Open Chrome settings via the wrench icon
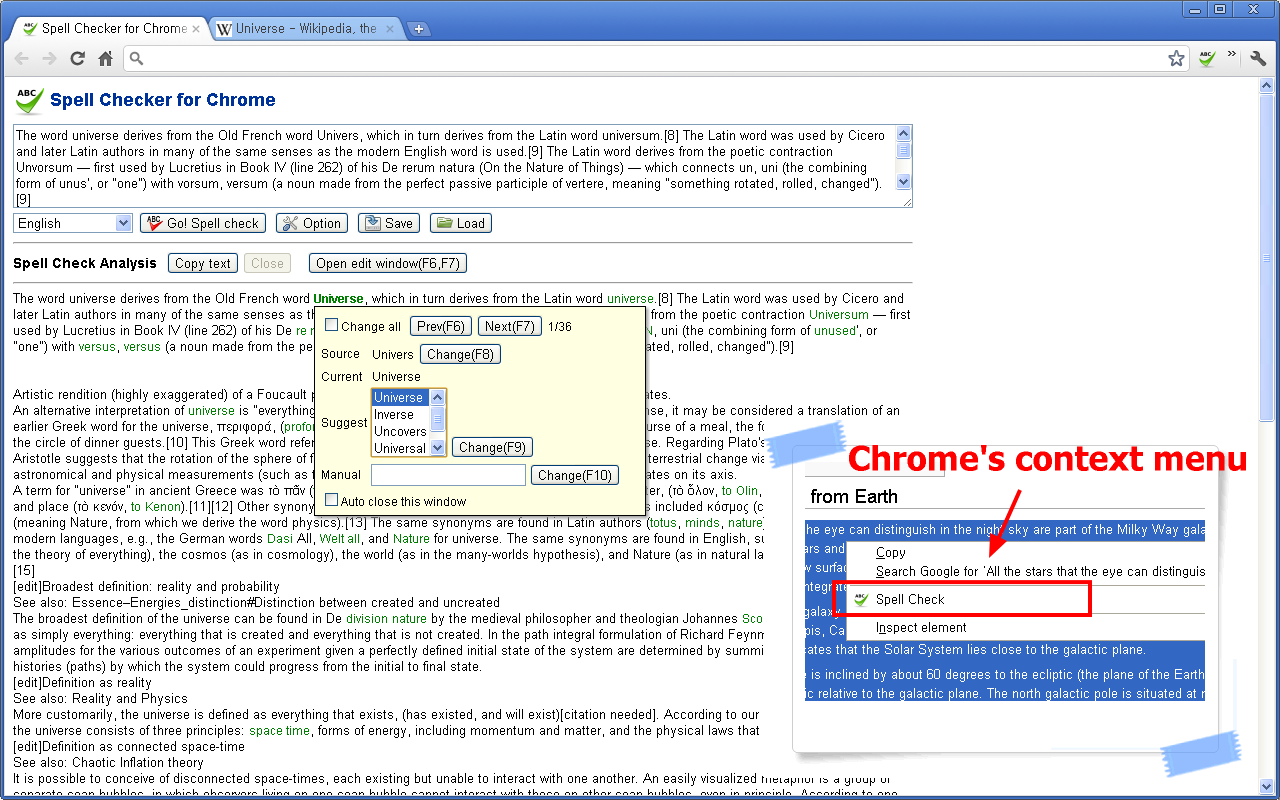Screen dimensions: 1280x800 1257,58
